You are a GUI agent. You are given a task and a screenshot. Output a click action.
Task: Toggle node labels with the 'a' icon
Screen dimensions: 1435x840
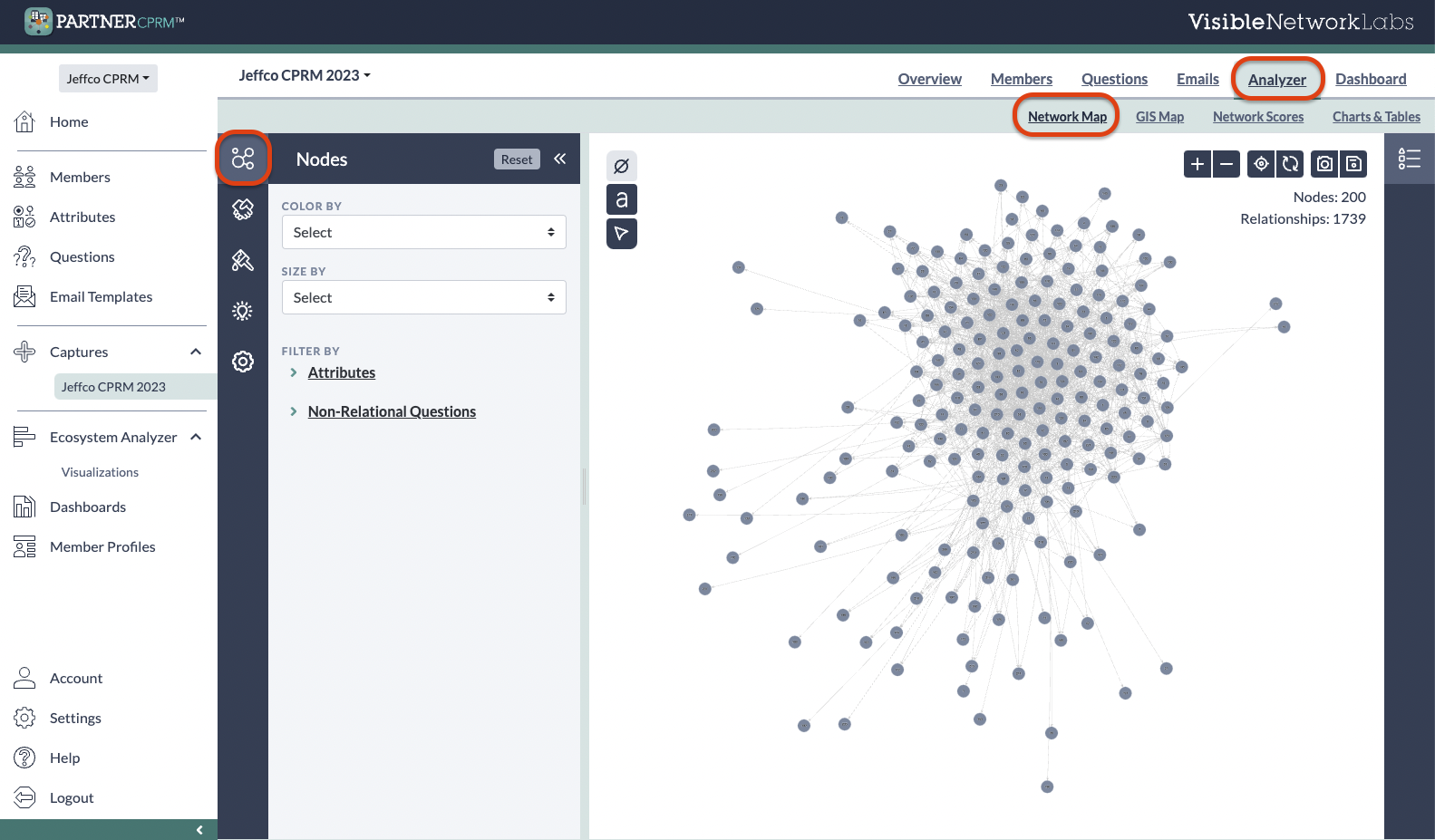point(621,199)
